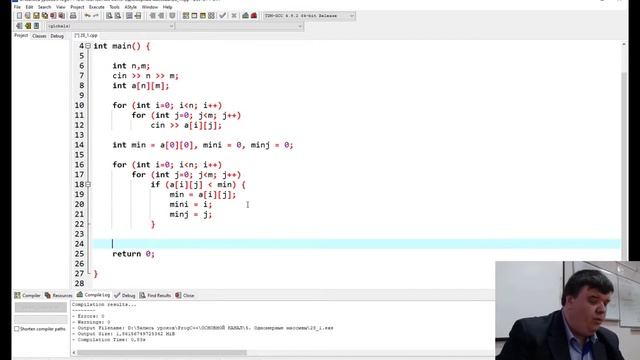
Task: Click the Open file toolbar icon
Action: pyautogui.click(x=28, y=16)
